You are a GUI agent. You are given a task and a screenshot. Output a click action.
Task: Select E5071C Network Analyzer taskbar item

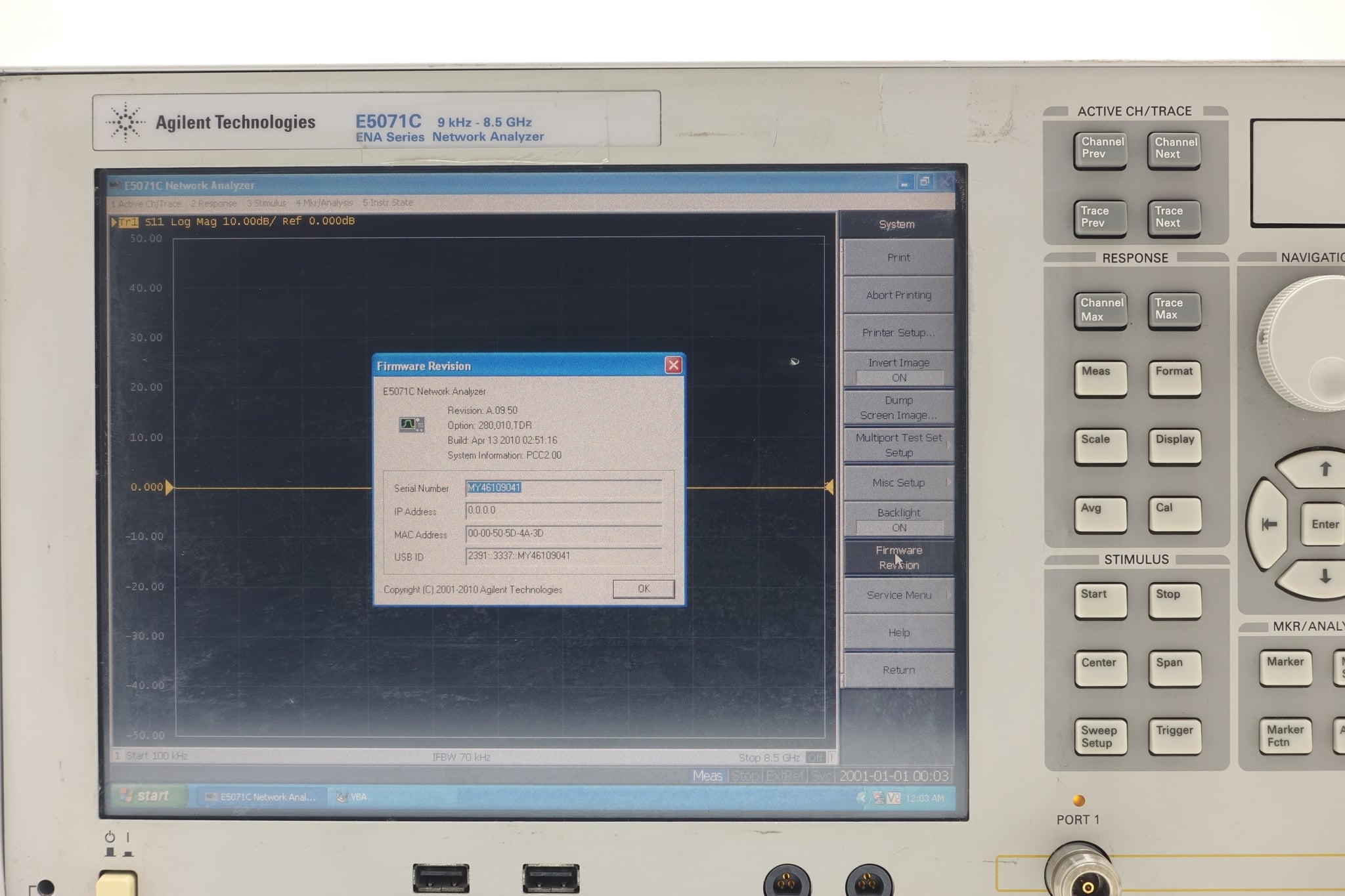click(x=261, y=797)
